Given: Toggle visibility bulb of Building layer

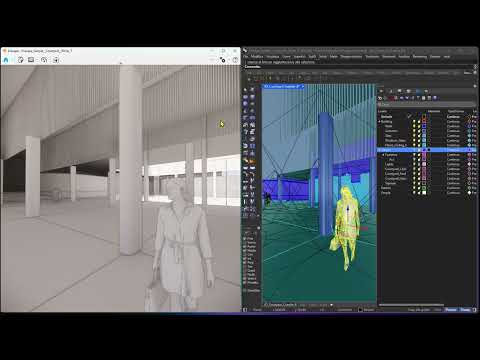Looking at the screenshot, I should (414, 122).
